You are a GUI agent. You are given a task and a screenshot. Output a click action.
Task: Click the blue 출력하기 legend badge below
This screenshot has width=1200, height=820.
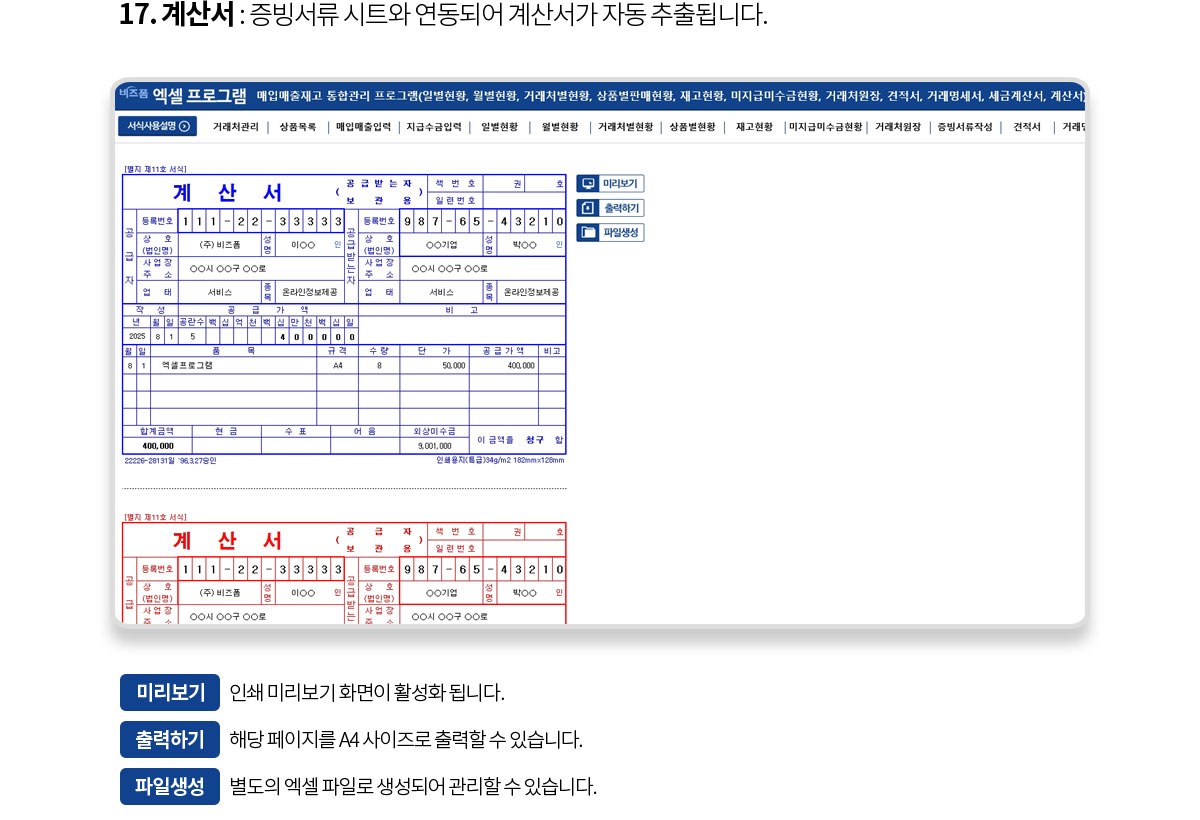(170, 739)
